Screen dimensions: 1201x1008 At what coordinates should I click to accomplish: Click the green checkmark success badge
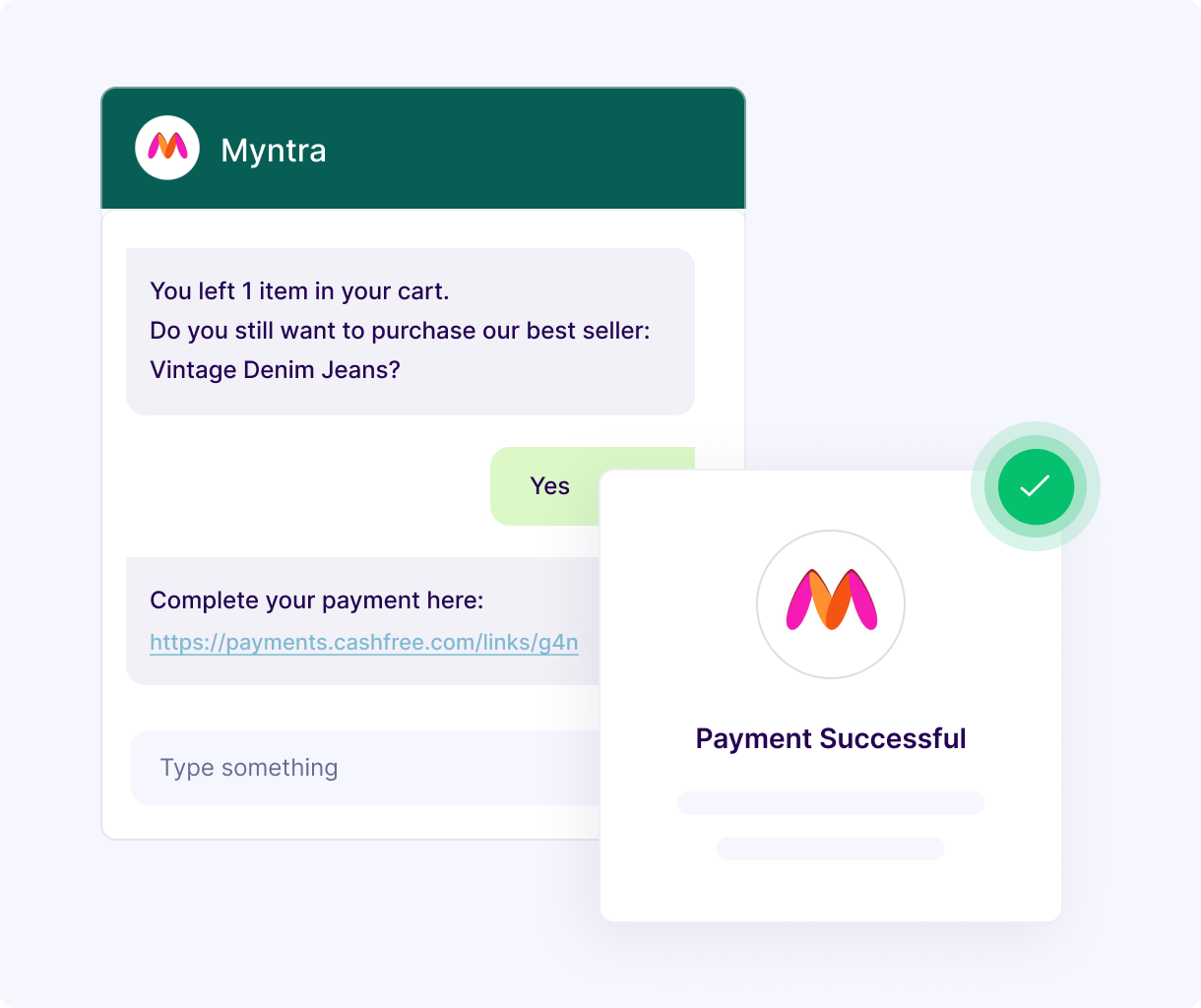pos(1036,486)
